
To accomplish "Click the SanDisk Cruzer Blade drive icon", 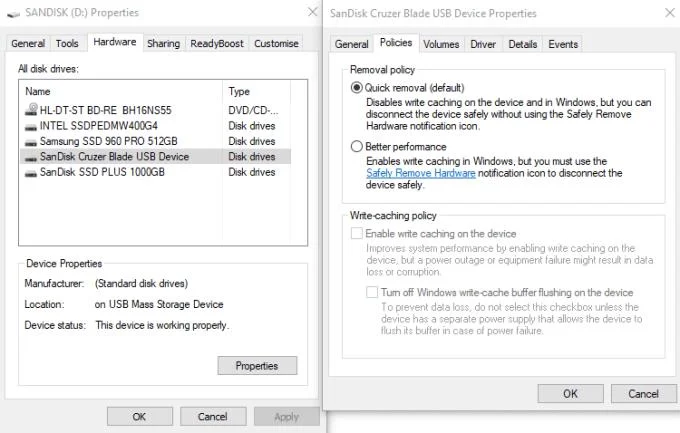I will click(x=31, y=158).
